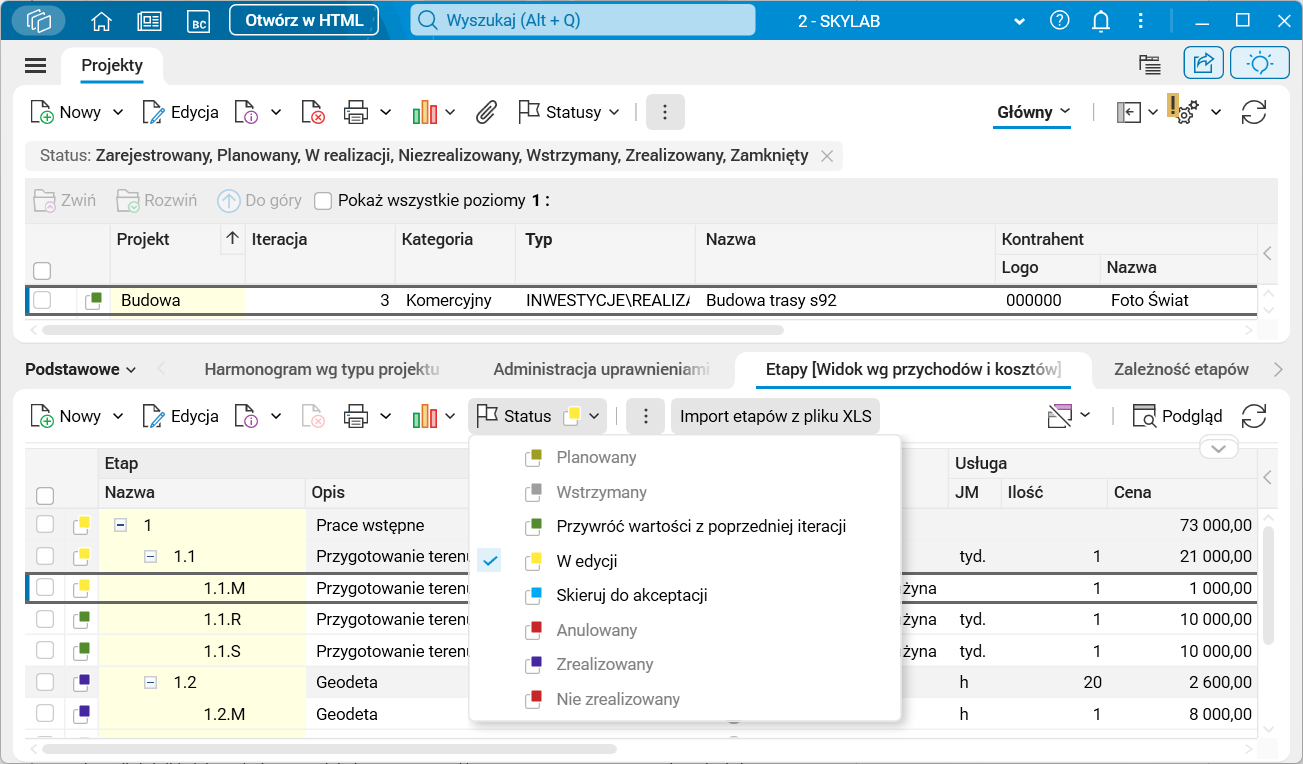The height and width of the screenshot is (764, 1303).
Task: Open notifications with the bell icon
Action: [1101, 20]
